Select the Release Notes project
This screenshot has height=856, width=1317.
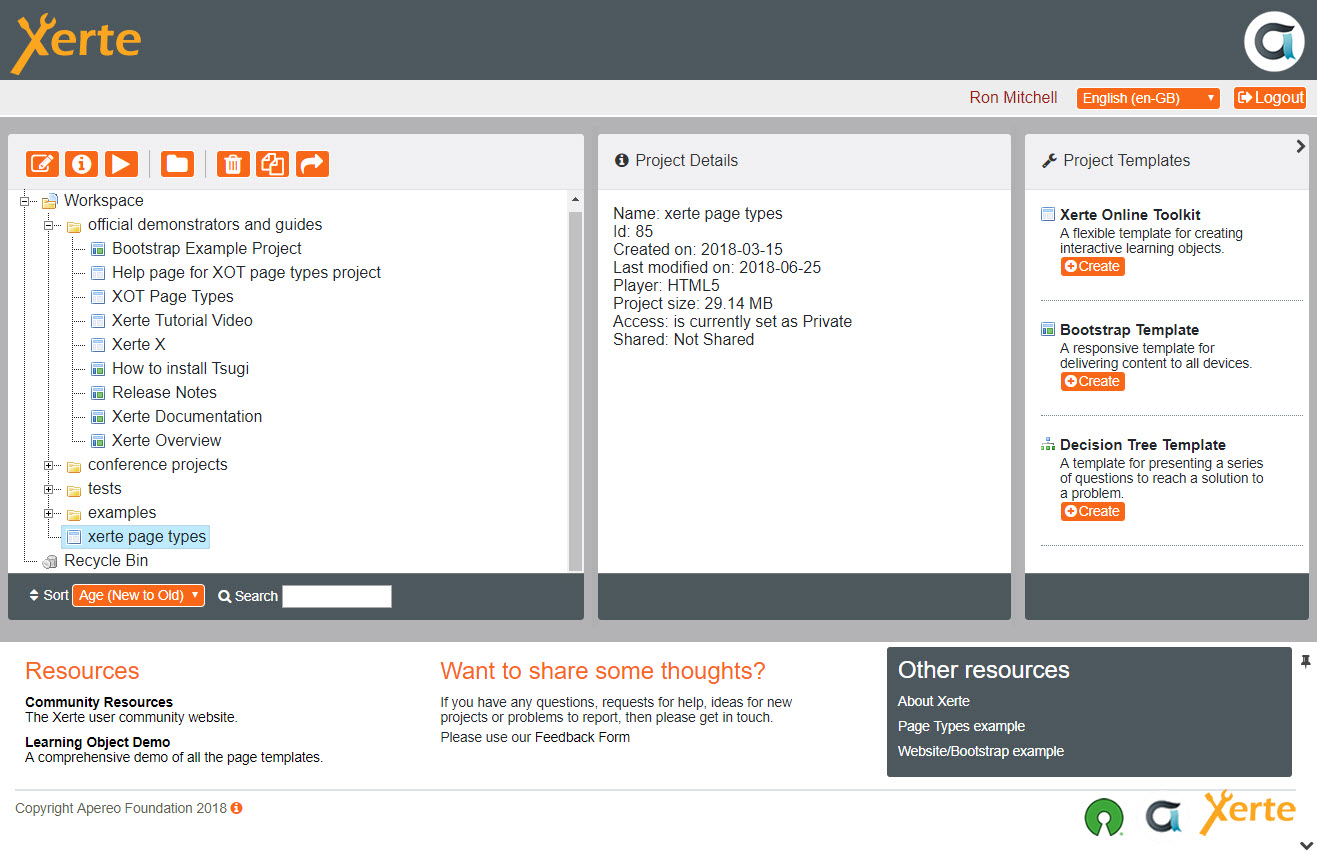164,393
